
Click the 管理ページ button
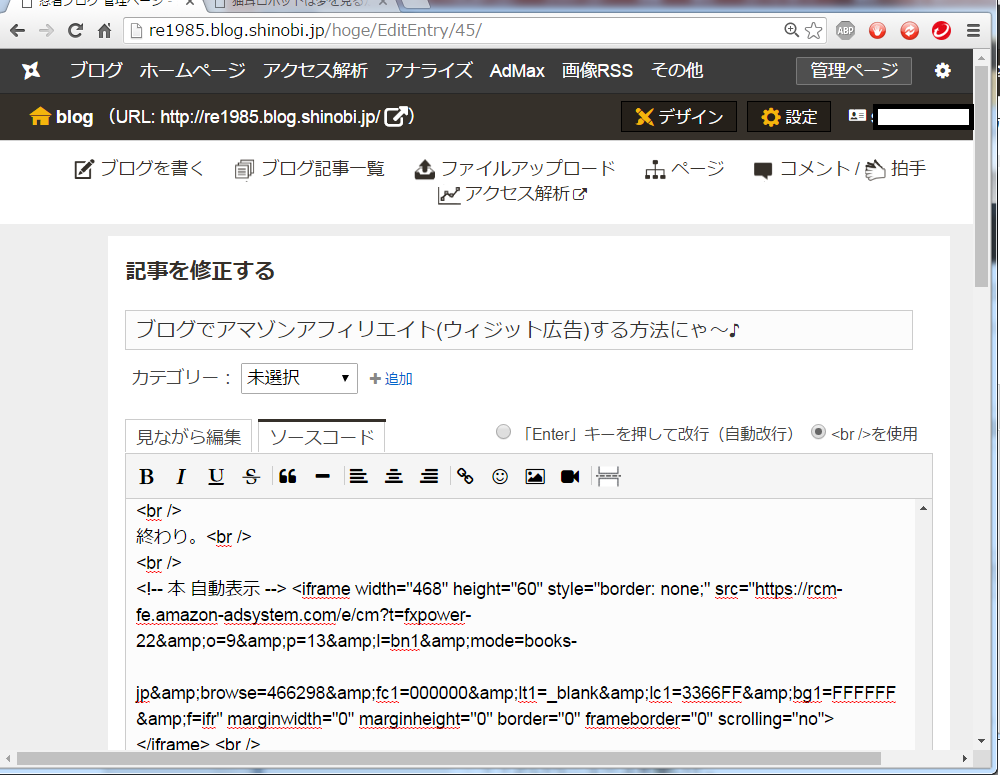coord(854,71)
